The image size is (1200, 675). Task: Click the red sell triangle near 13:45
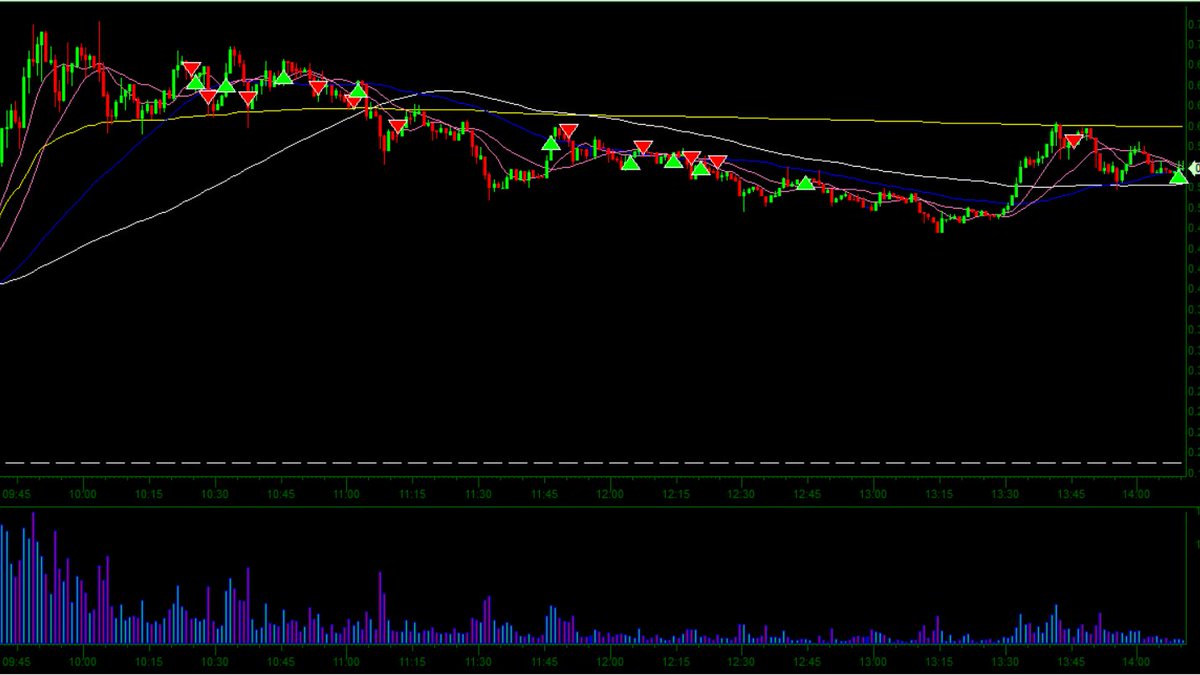pos(1072,140)
